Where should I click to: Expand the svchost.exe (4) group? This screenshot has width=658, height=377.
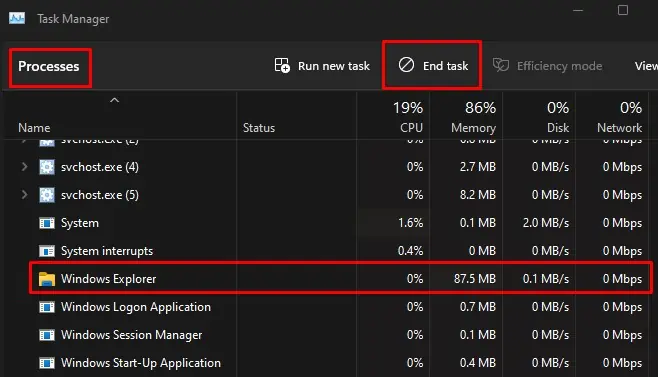(24, 167)
